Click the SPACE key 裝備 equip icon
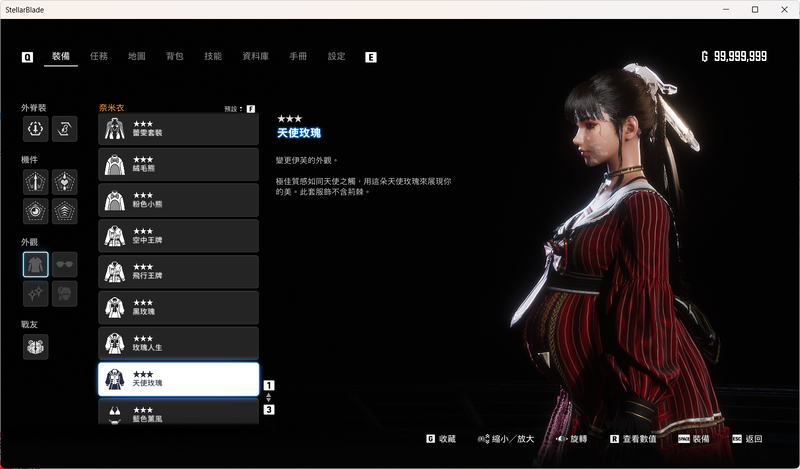Viewport: 800px width, 469px height. (x=684, y=439)
